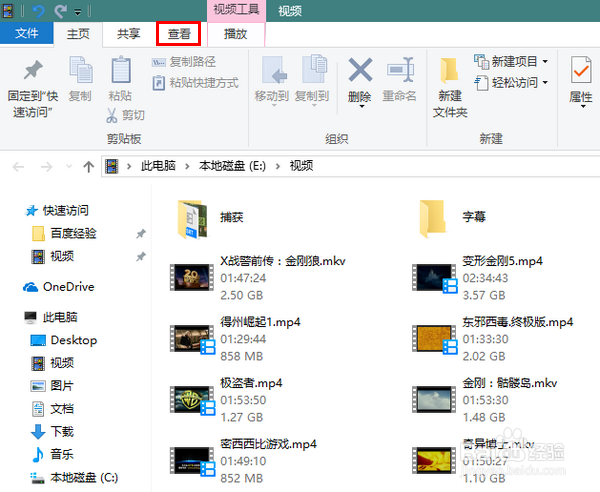
Task: Click the Copy (复制) icon in clipboard group
Action: (x=80, y=70)
